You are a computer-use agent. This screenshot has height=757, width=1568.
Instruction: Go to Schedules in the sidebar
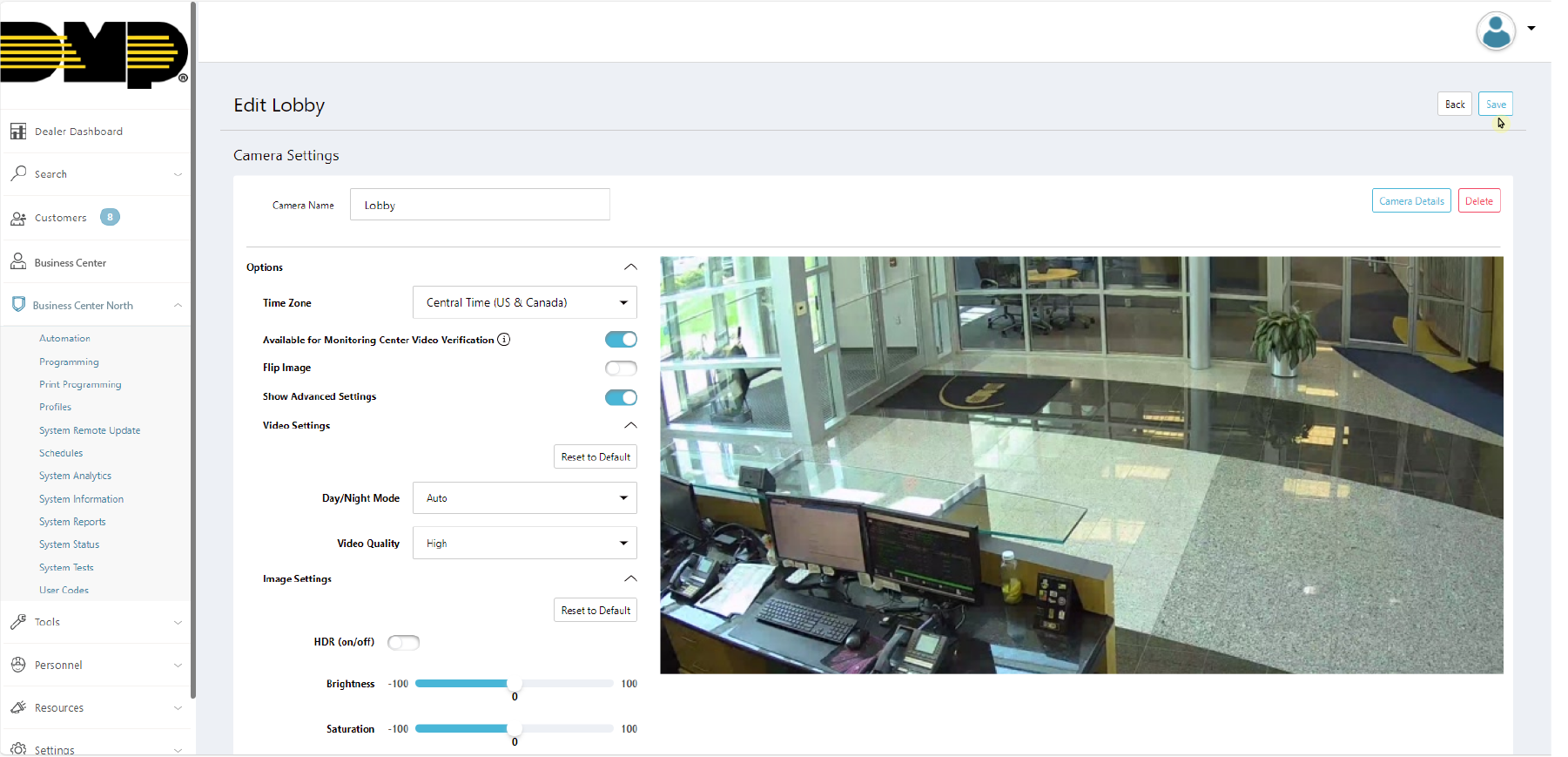61,453
